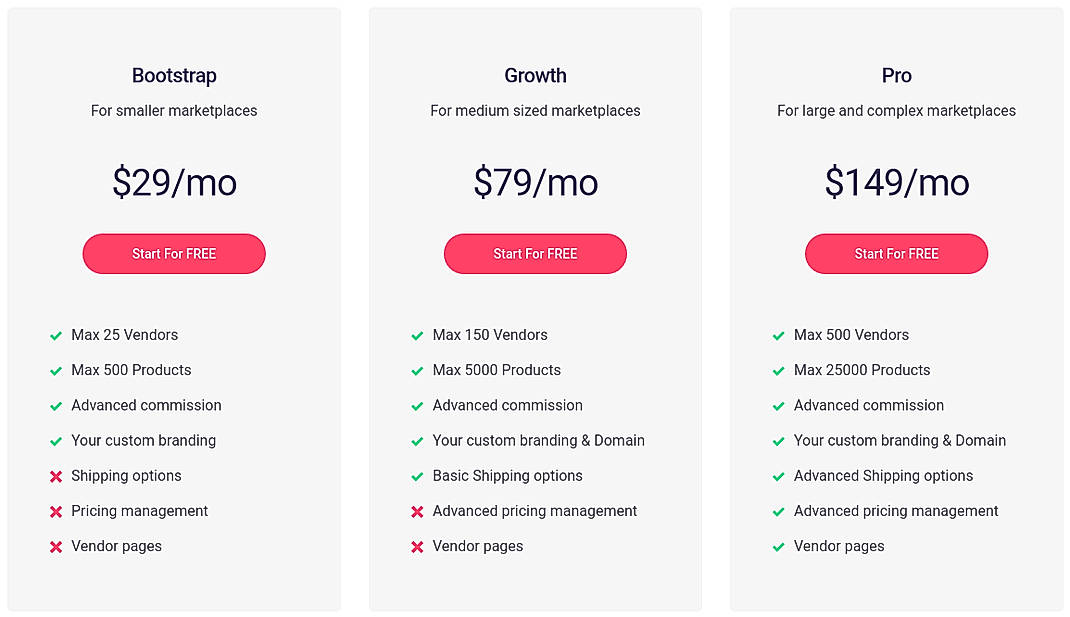Click the checkmark beside Advanced commission under Pro
Viewport: 1070px width, 617px height.
click(778, 405)
